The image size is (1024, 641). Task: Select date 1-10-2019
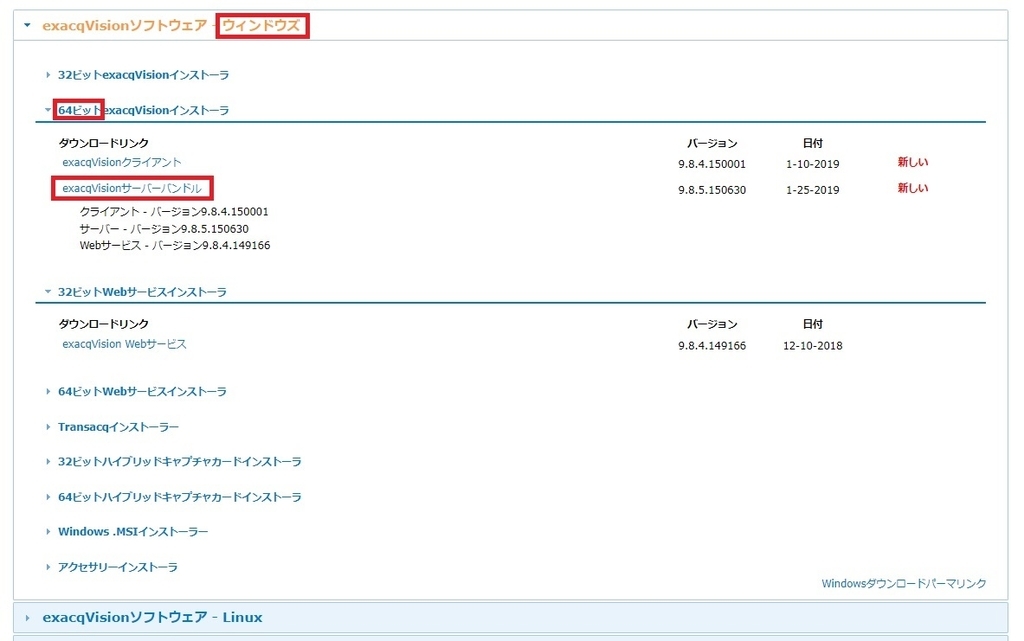pyautogui.click(x=813, y=164)
